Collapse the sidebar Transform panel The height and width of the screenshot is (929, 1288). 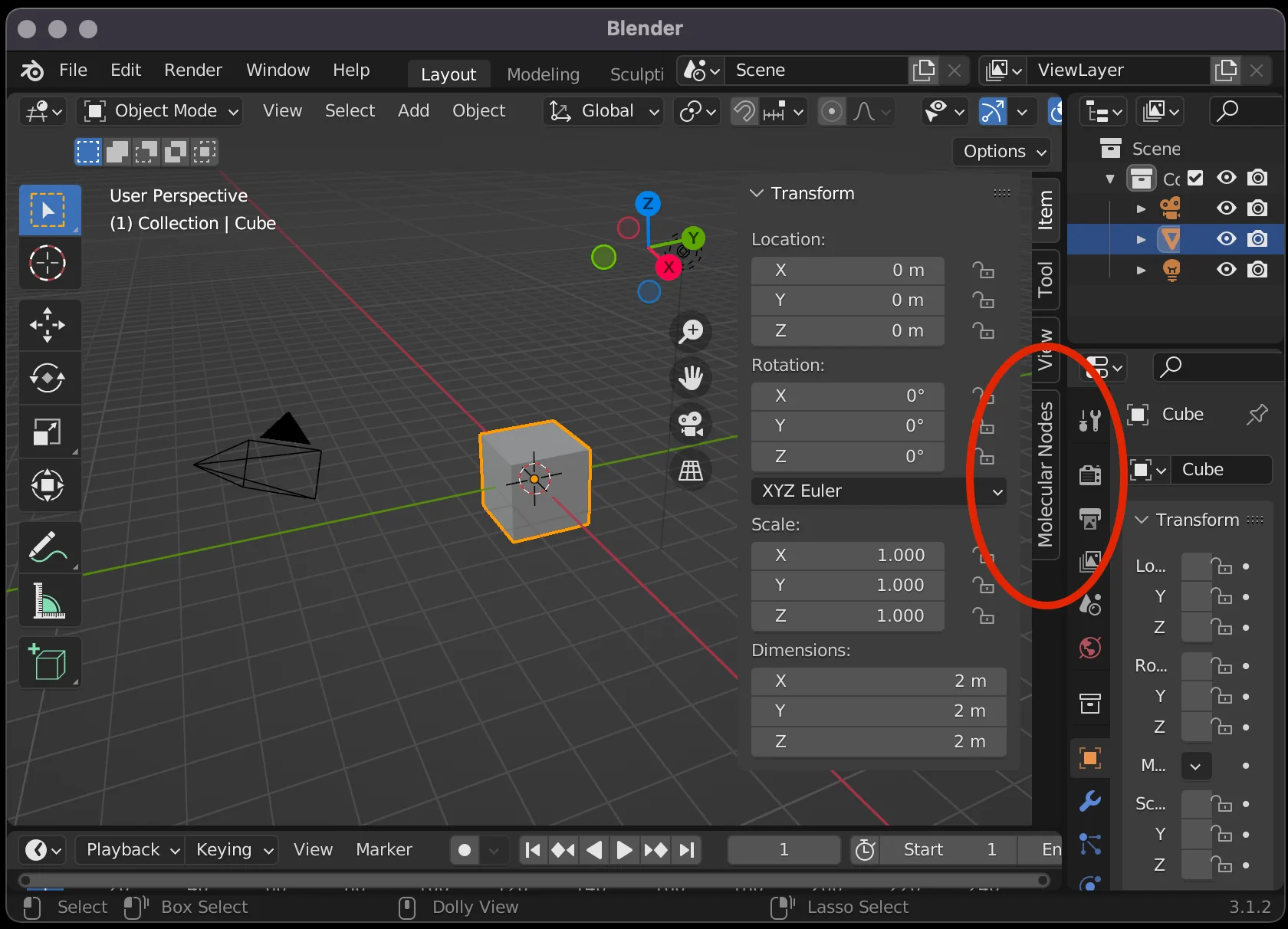coord(757,193)
